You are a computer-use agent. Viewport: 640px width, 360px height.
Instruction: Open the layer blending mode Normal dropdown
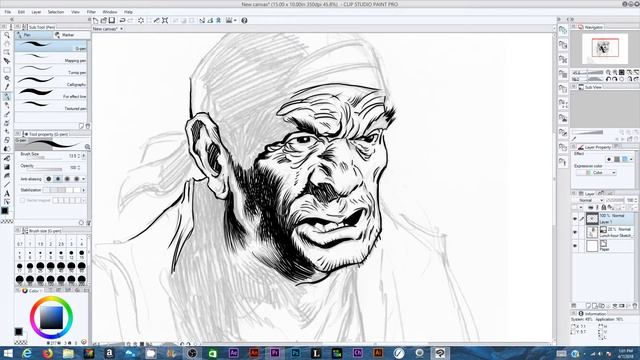(590, 200)
